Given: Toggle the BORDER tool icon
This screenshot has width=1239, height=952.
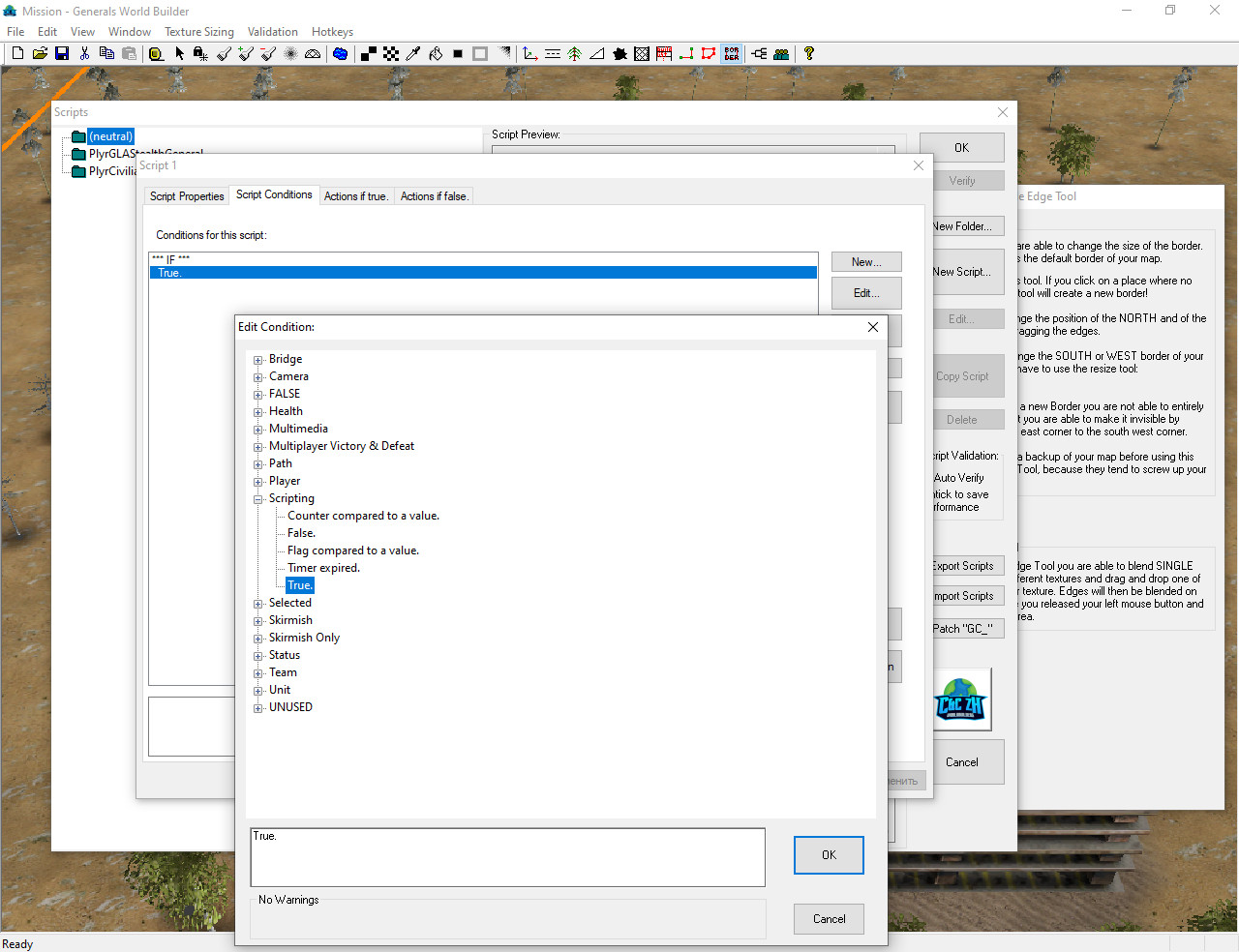Looking at the screenshot, I should 731,54.
